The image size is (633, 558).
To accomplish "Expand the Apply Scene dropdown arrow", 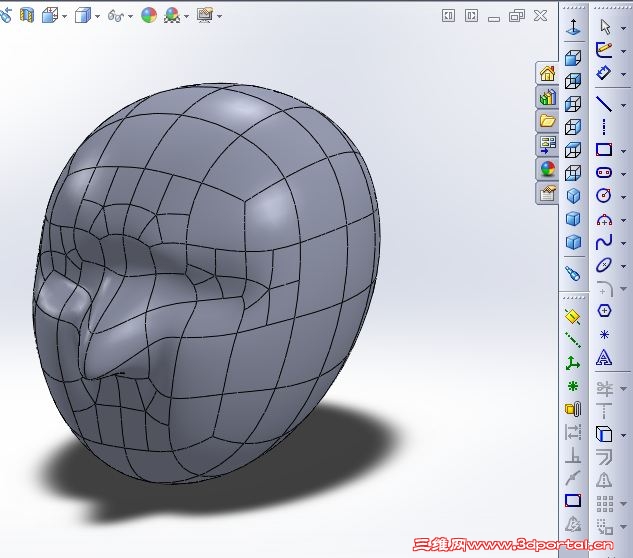I will pyautogui.click(x=186, y=17).
